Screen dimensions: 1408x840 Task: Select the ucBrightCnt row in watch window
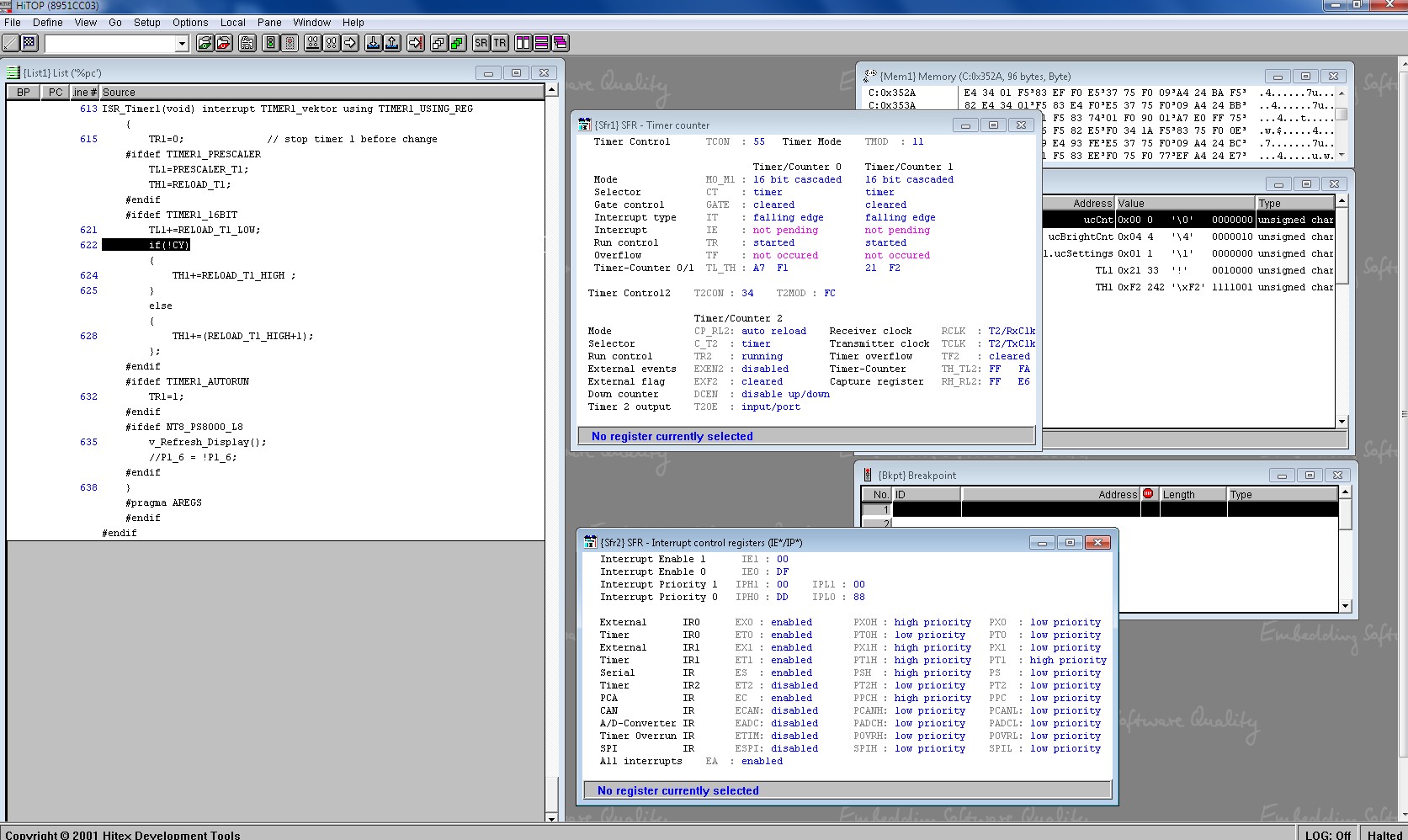click(1188, 237)
